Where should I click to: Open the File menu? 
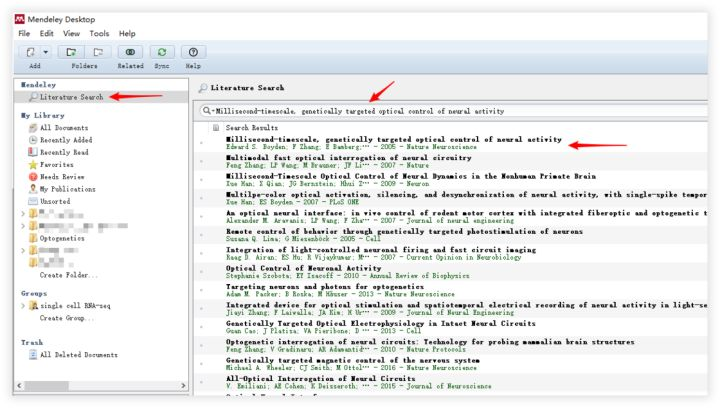24,34
